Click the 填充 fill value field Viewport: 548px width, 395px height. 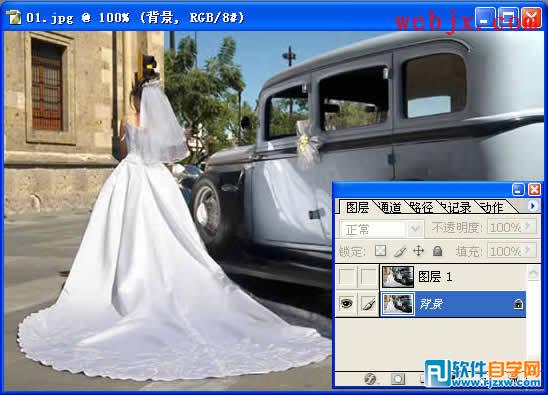pos(512,251)
